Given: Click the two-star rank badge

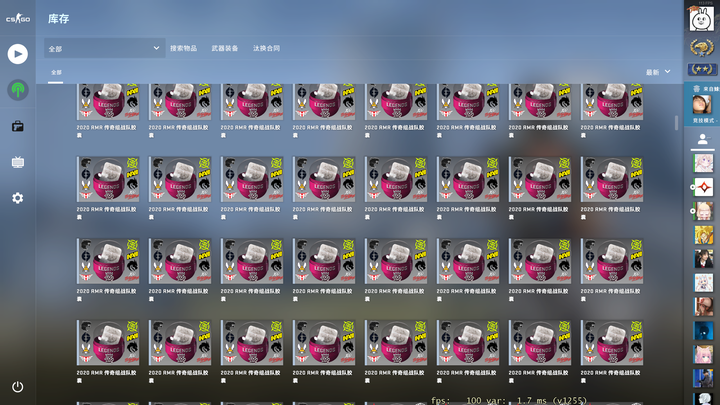Looking at the screenshot, I should coord(701,69).
